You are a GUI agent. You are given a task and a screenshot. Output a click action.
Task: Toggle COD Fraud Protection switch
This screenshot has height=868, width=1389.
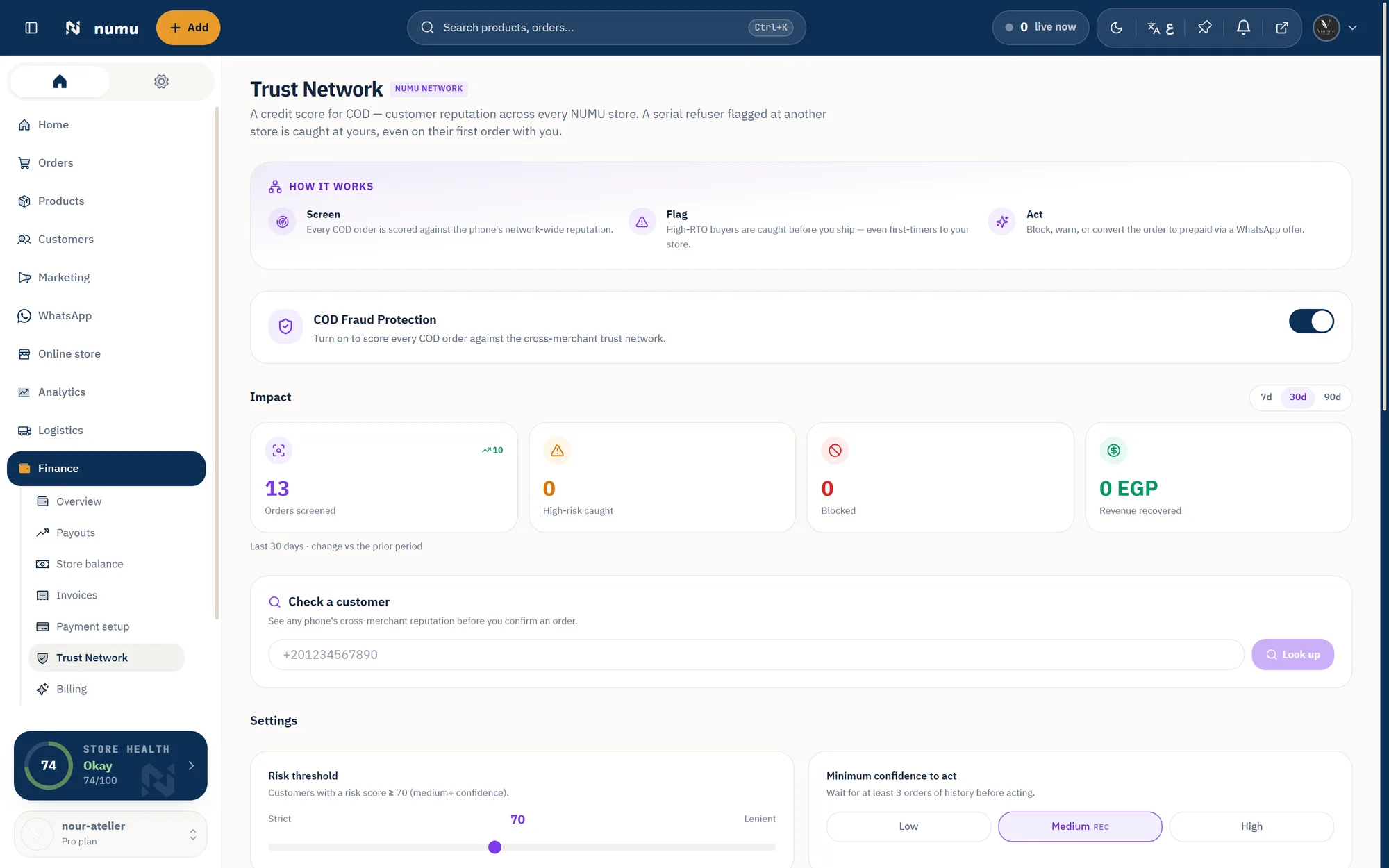coord(1311,322)
